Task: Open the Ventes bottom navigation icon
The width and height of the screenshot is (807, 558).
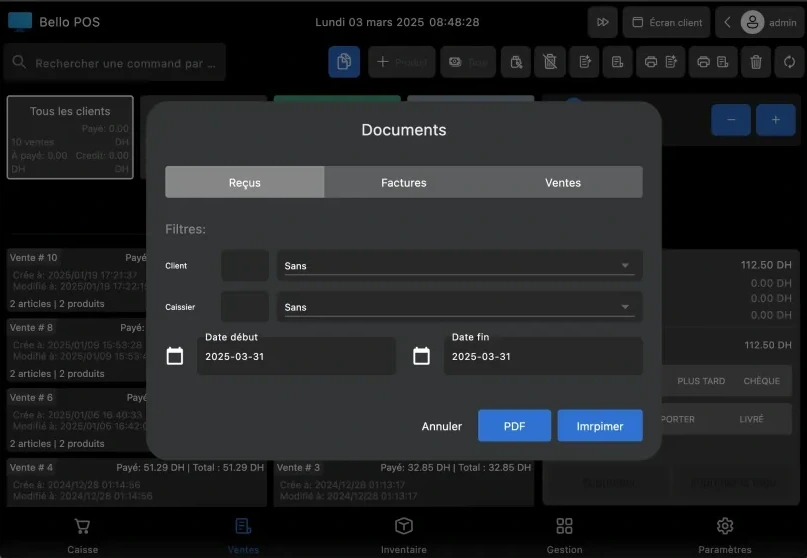Action: click(243, 527)
